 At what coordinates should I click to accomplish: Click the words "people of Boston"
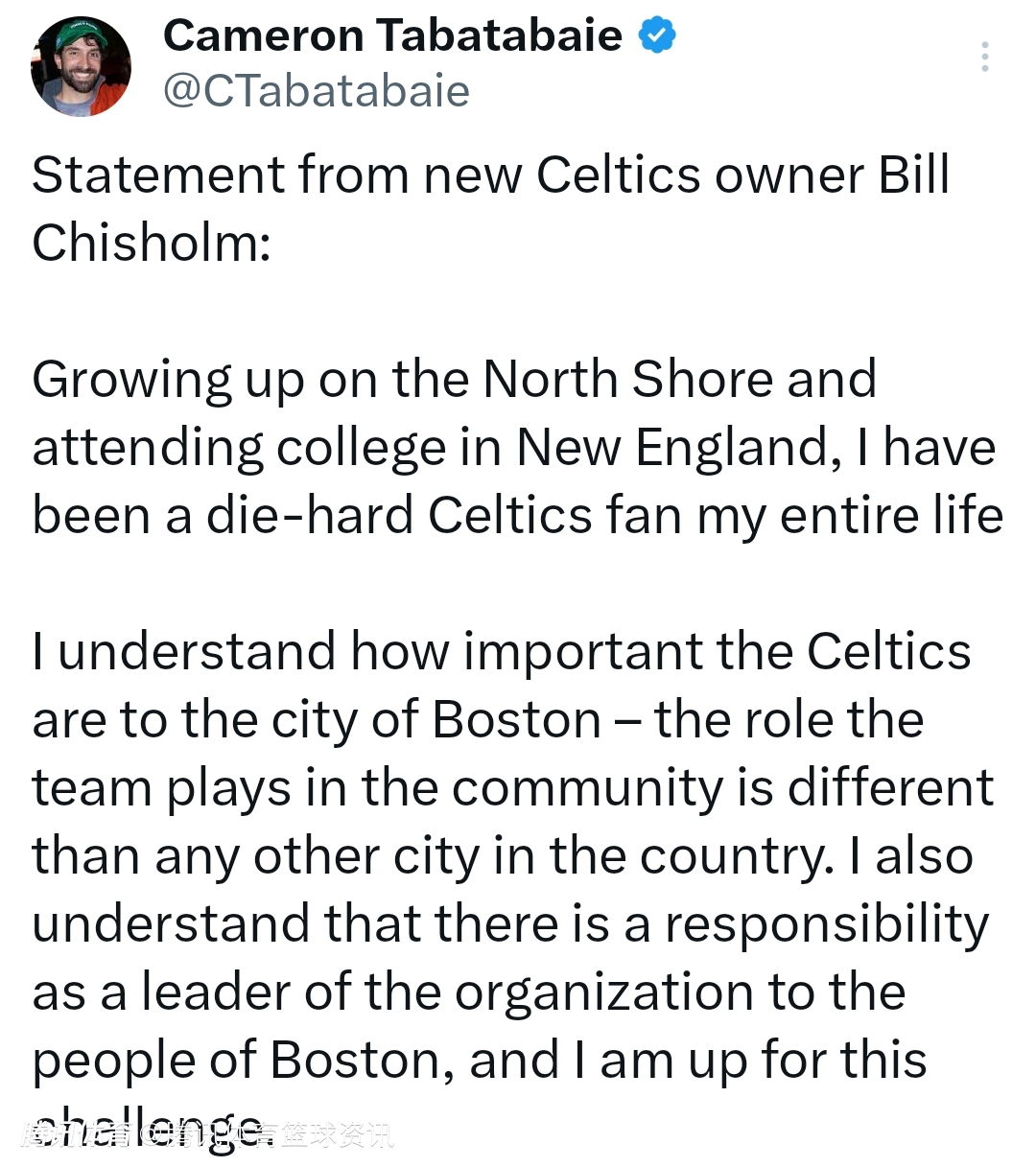pos(243,1060)
